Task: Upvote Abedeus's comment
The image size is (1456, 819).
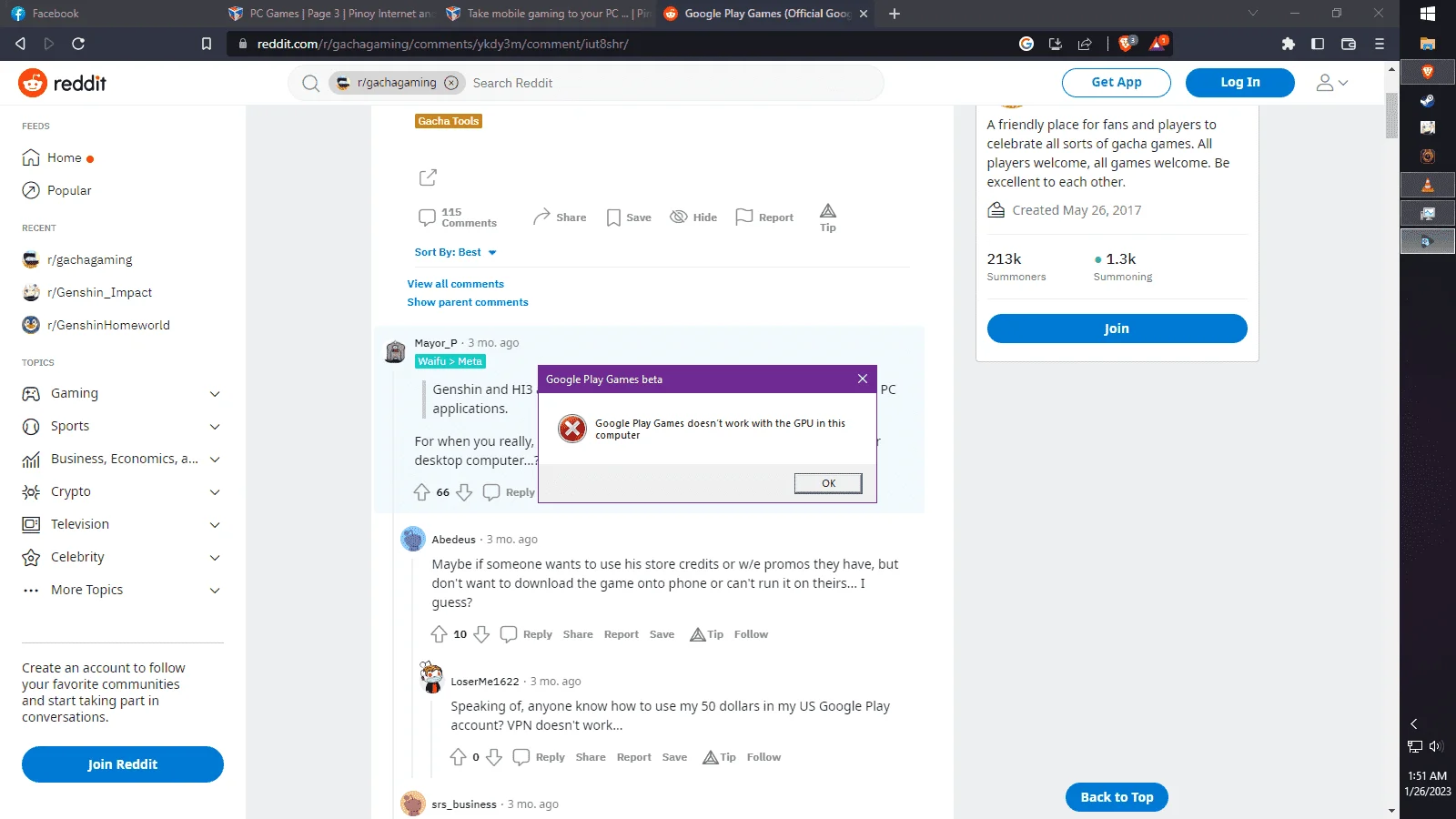Action: [439, 634]
